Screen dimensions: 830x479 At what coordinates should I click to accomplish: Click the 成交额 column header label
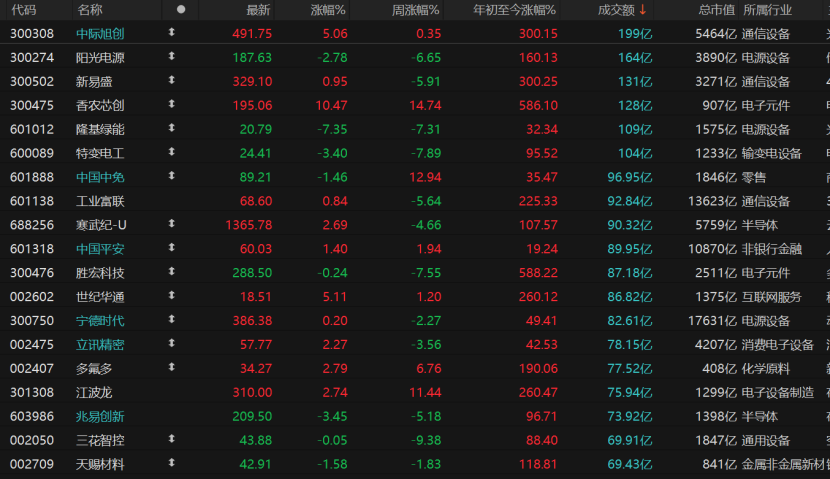click(616, 10)
